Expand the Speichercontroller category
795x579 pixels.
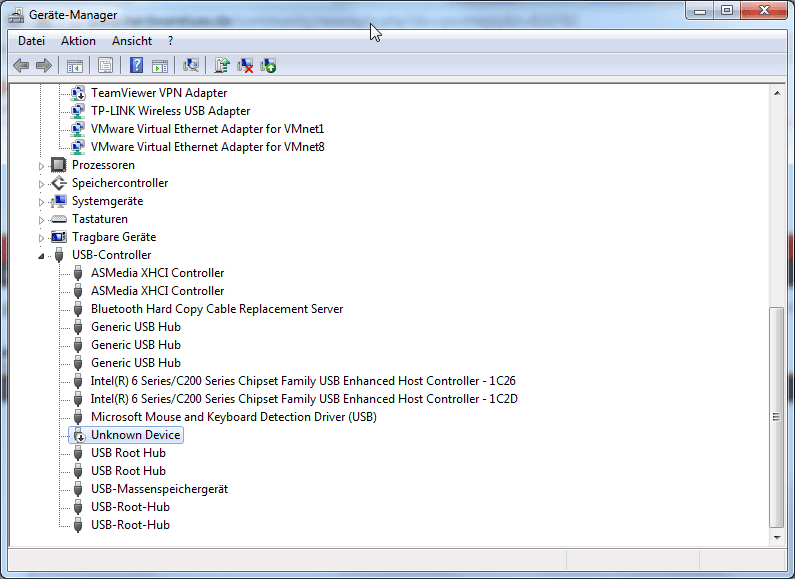42,184
